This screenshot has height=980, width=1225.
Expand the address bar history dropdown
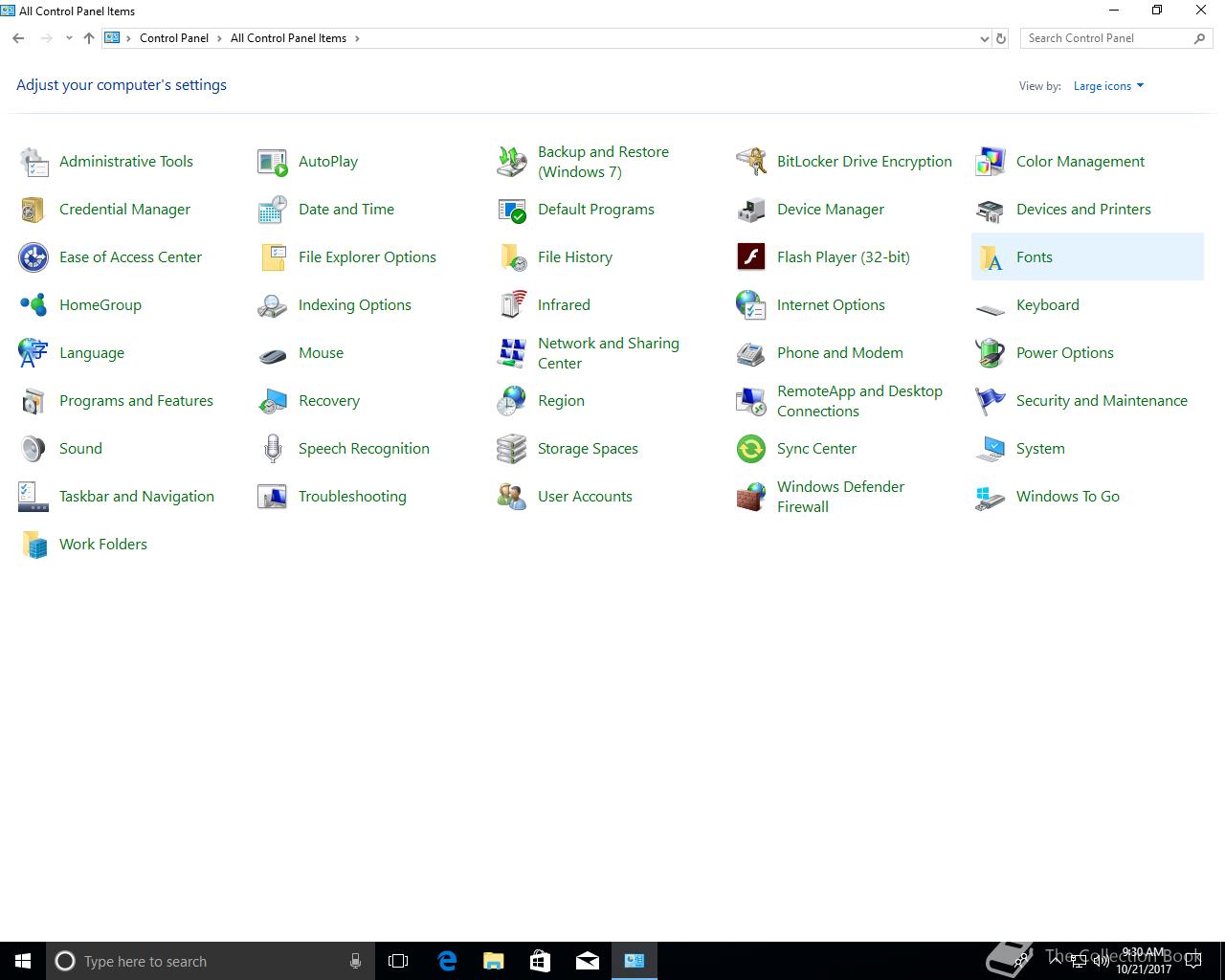tap(984, 38)
